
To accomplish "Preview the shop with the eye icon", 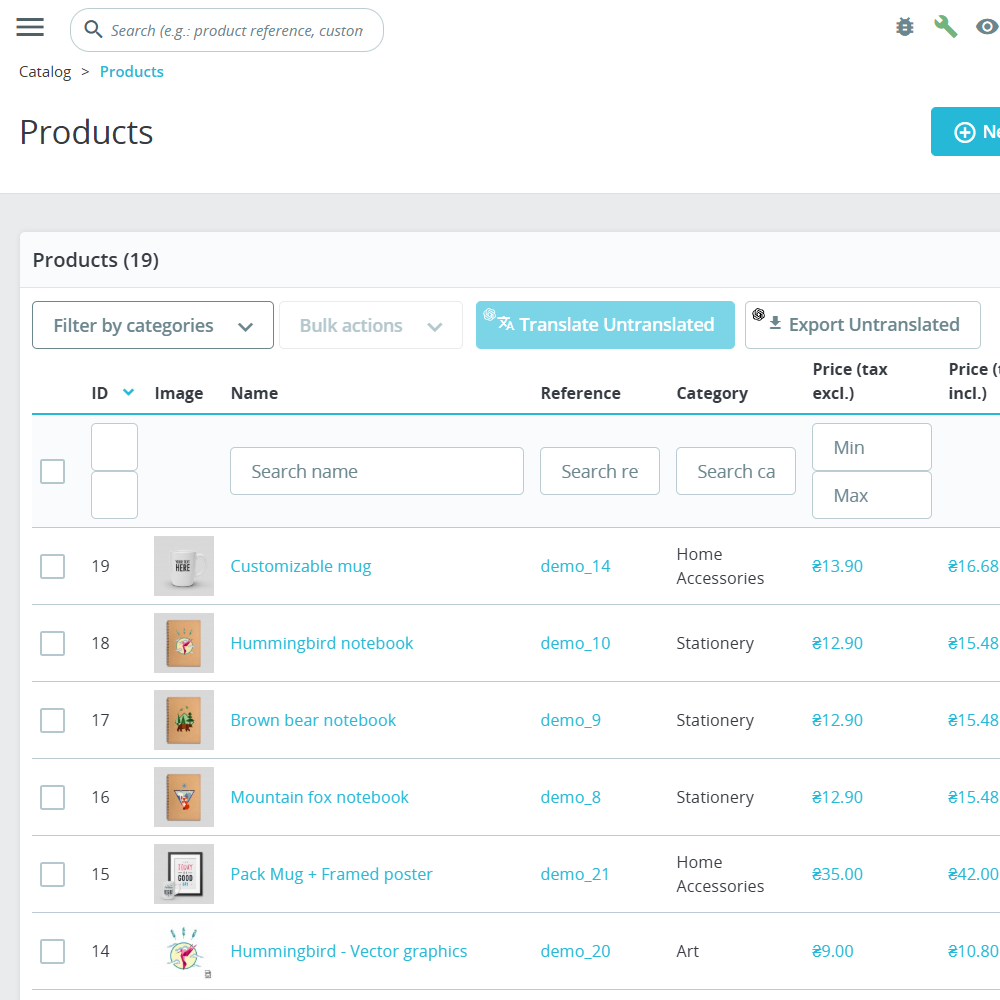I will pyautogui.click(x=987, y=27).
